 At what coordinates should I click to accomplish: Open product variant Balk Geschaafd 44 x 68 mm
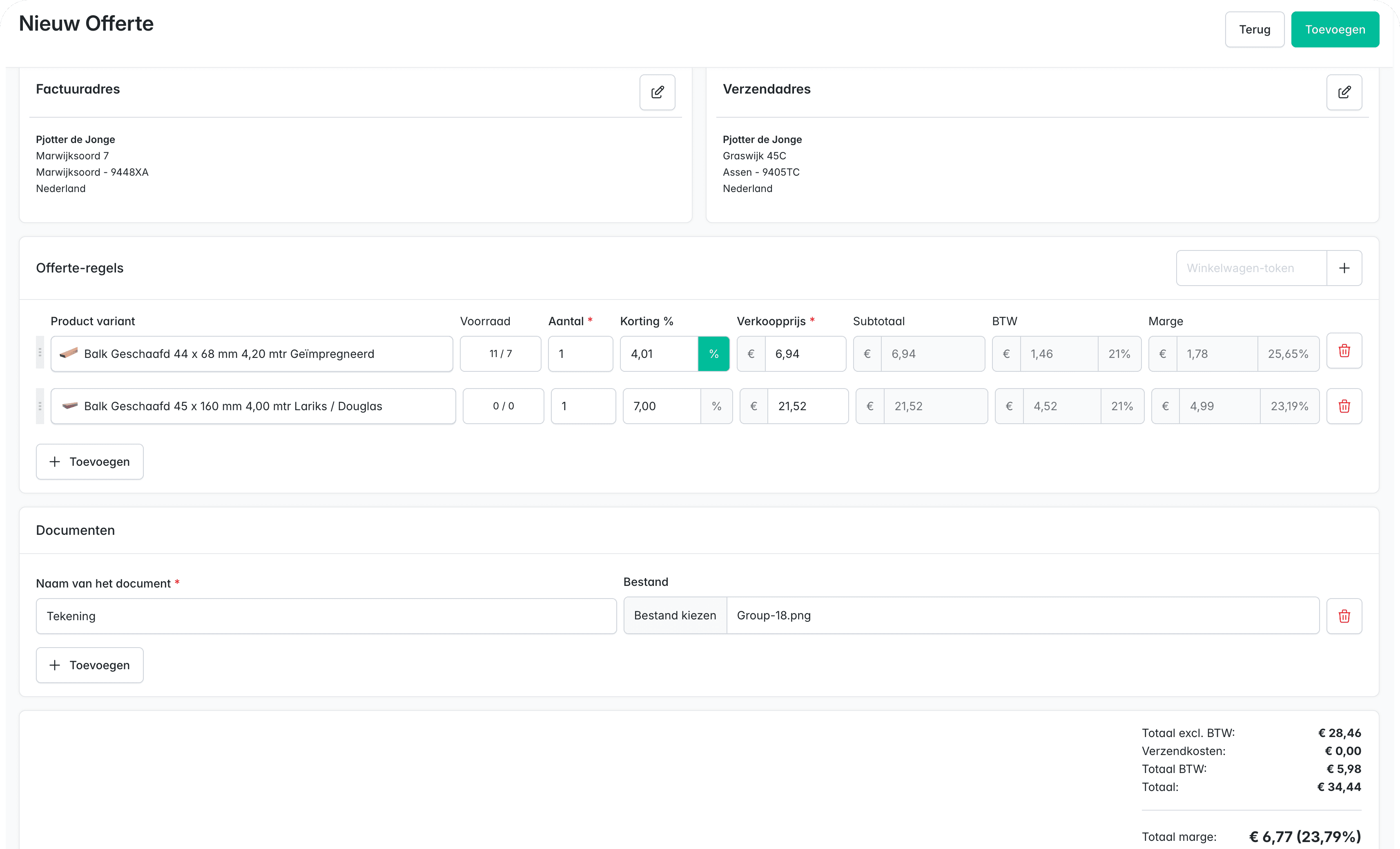coord(252,353)
